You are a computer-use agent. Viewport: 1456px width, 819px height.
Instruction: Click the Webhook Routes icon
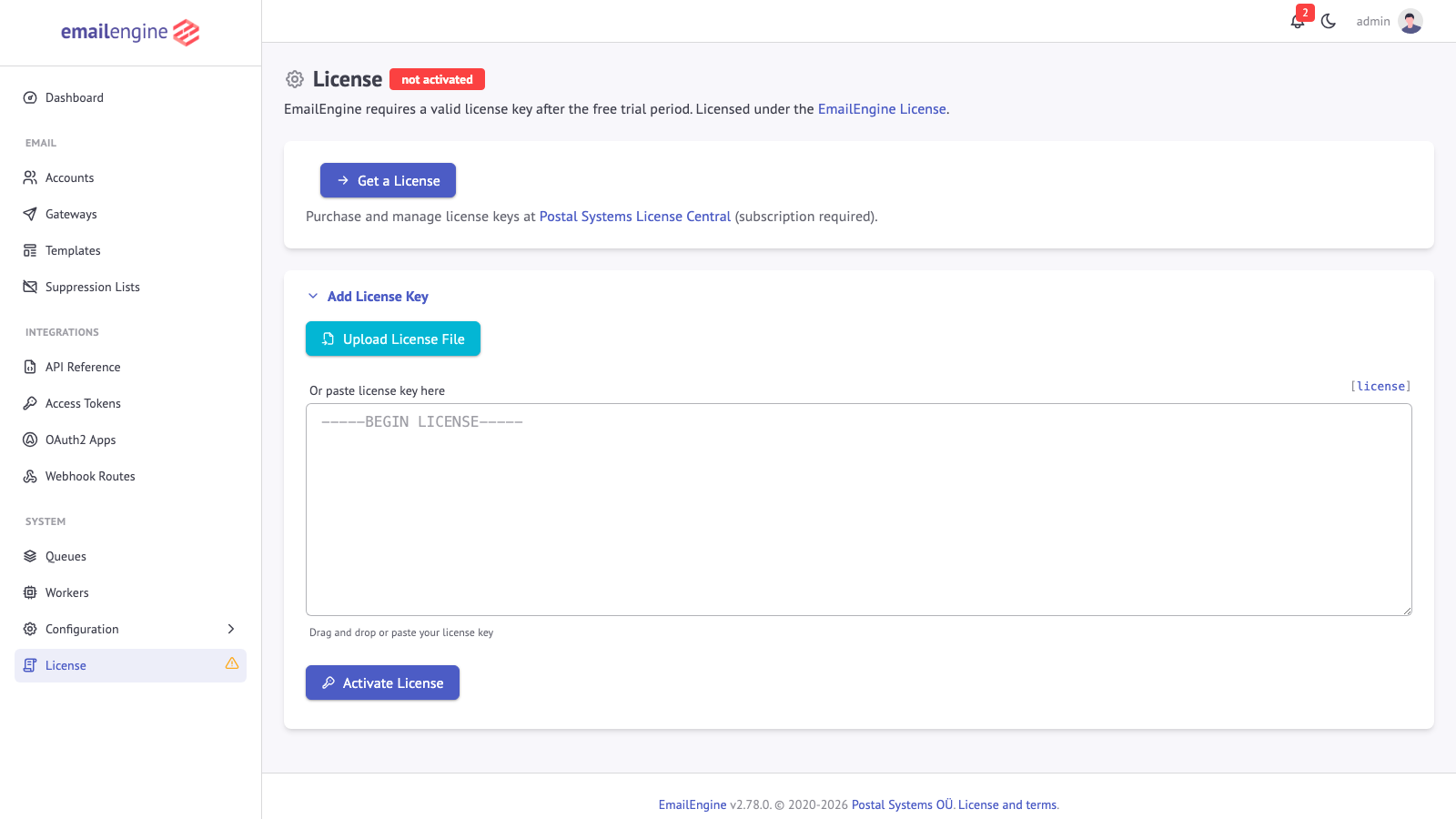[30, 476]
